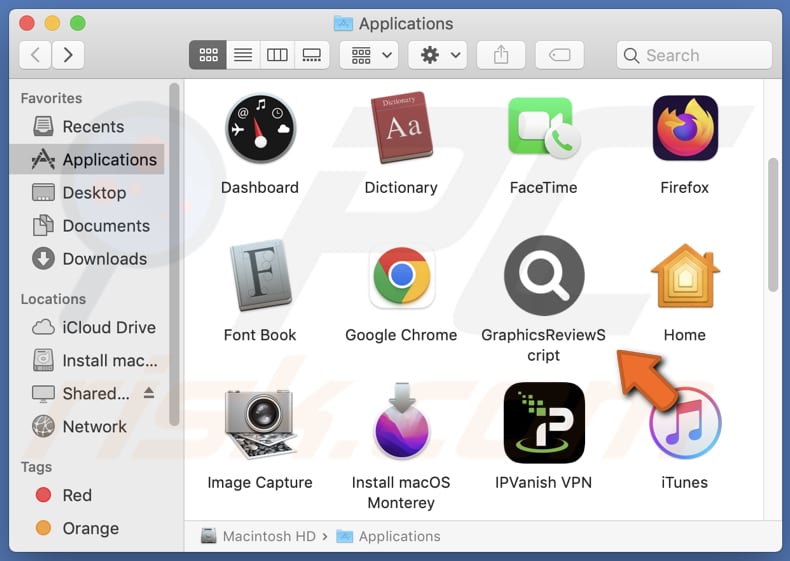Open the Dashboard app icon
The image size is (790, 561).
click(260, 129)
